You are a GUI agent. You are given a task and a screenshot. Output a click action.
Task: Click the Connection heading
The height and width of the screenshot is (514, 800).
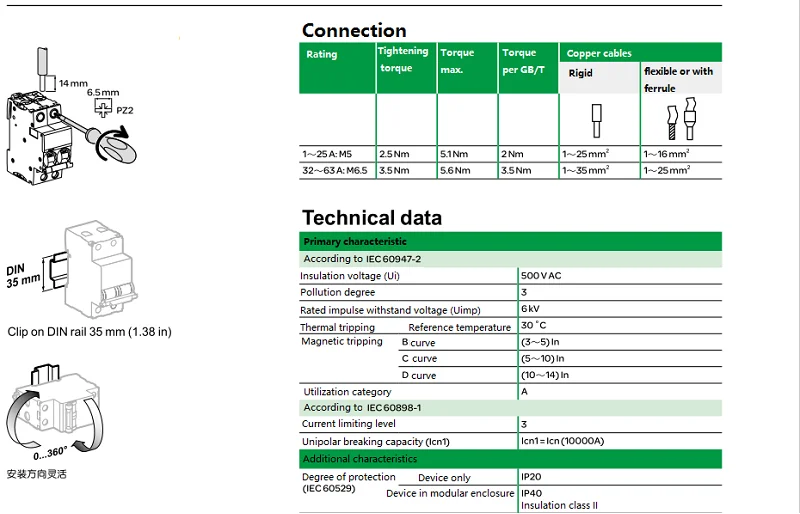(354, 31)
